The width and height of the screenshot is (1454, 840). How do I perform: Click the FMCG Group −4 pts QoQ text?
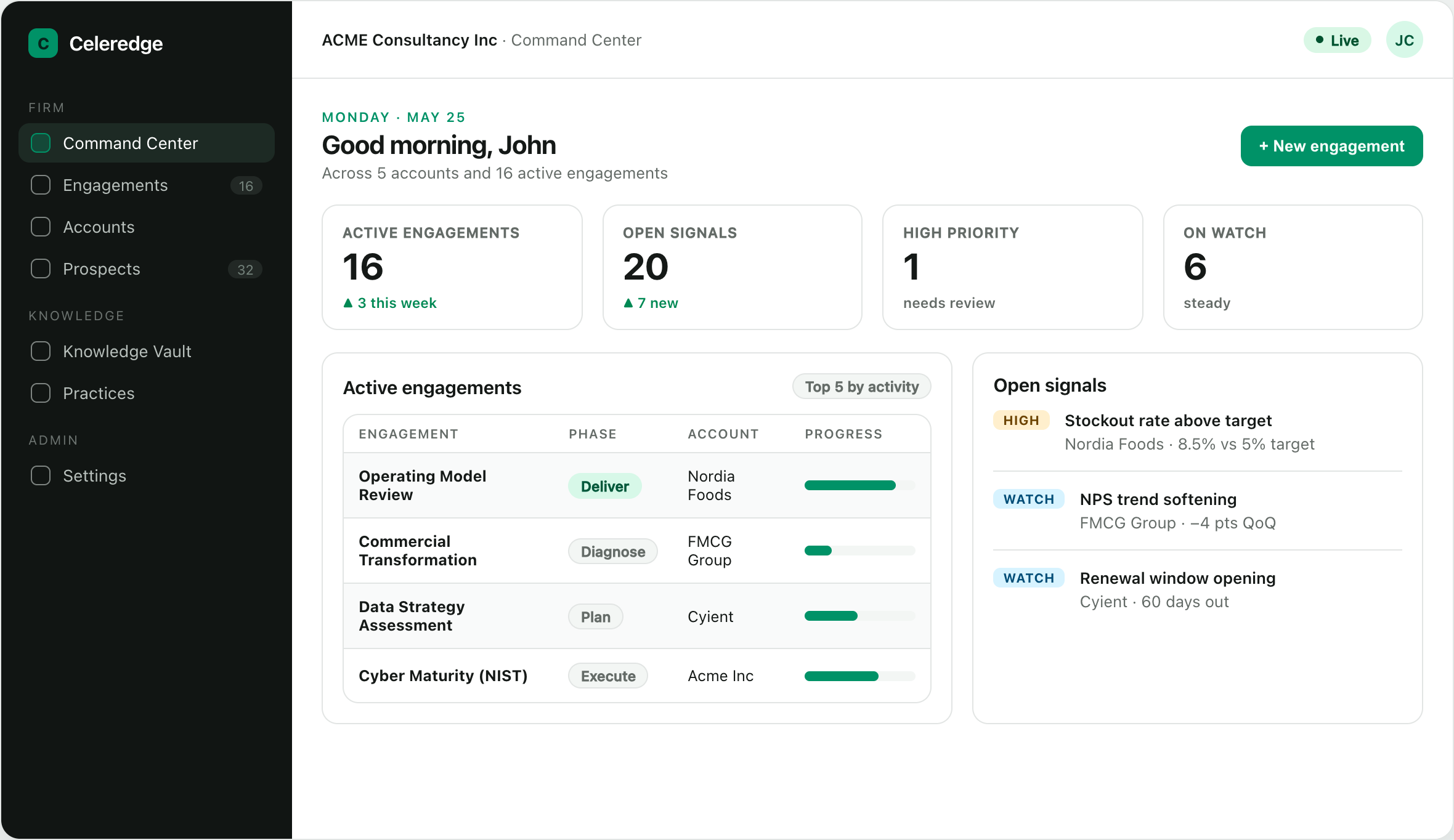[x=1177, y=523]
